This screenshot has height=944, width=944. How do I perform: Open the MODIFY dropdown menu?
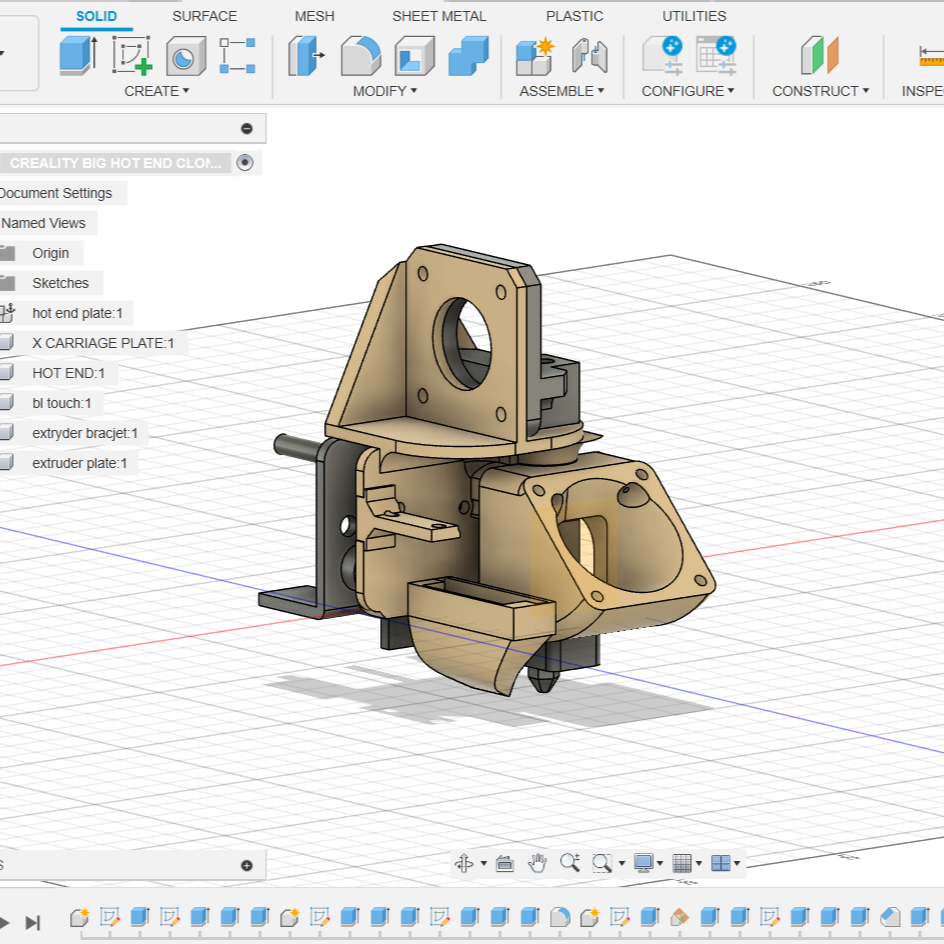pos(378,91)
